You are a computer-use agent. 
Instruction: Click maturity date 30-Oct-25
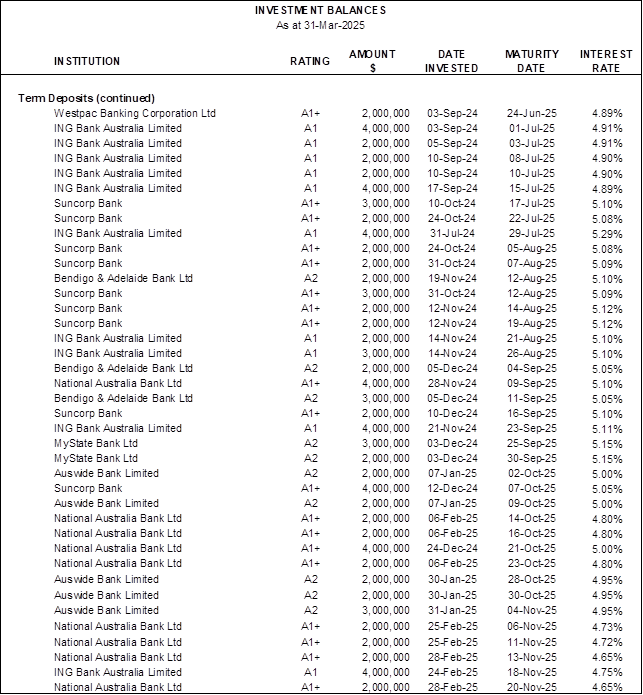(532, 596)
